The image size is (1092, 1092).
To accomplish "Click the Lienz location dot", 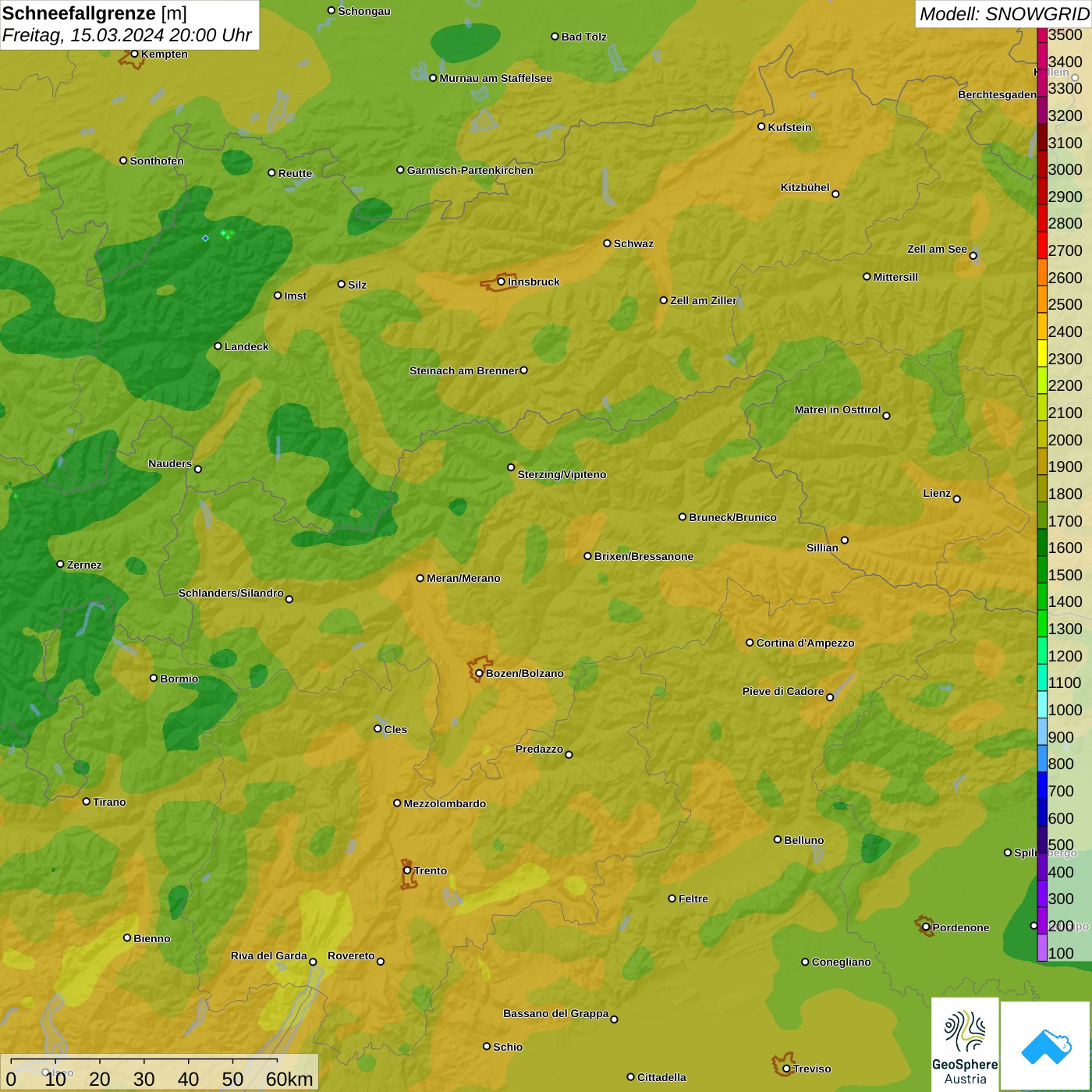I will [957, 499].
